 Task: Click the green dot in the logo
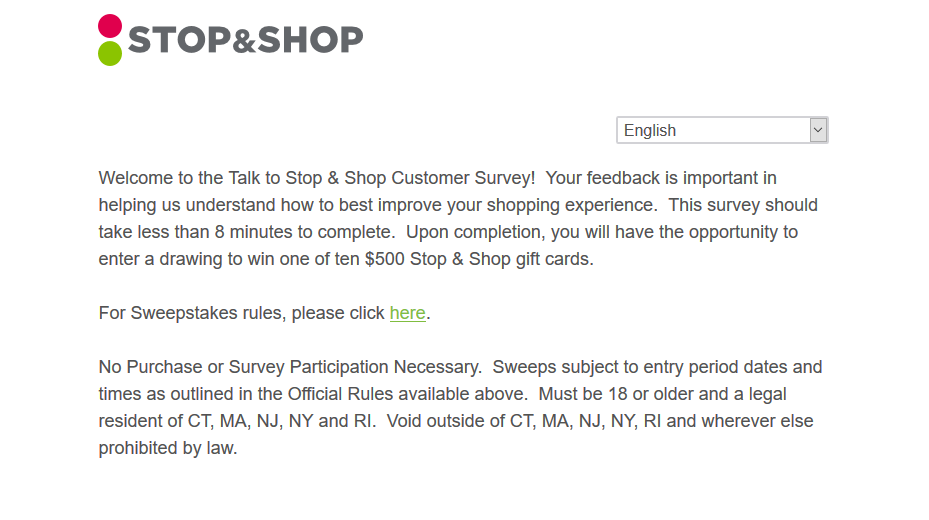pos(110,53)
